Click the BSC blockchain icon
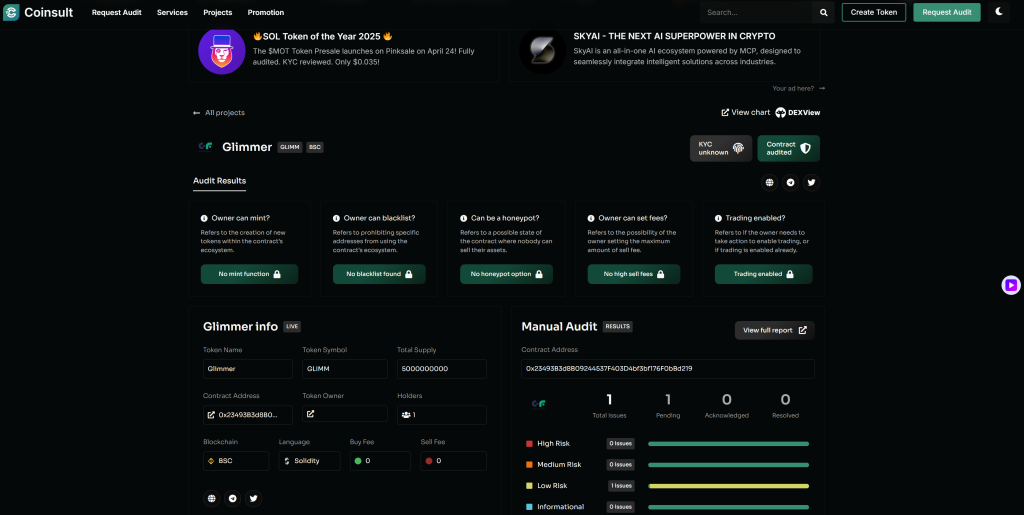The width and height of the screenshot is (1024, 515). (211, 461)
